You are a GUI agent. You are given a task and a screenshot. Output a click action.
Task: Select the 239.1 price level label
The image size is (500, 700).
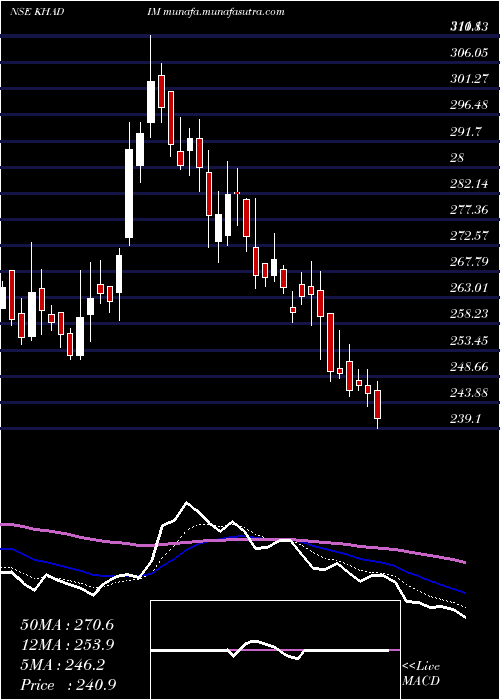tap(465, 420)
